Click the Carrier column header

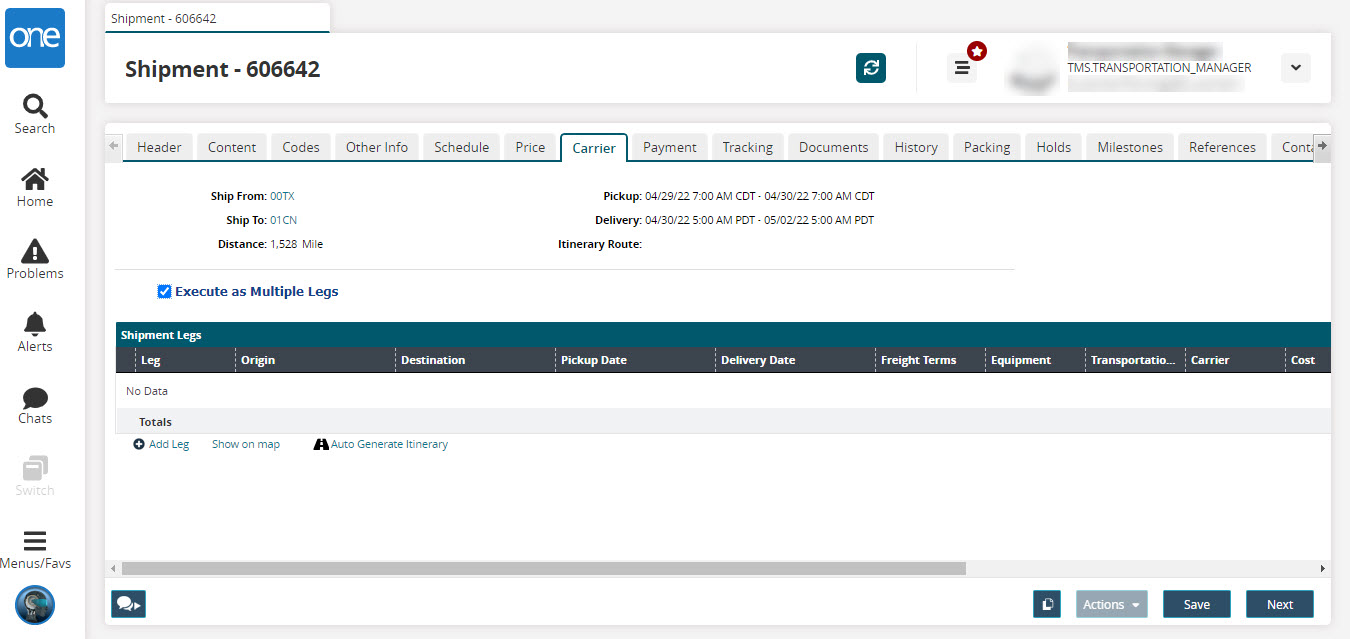[1235, 360]
